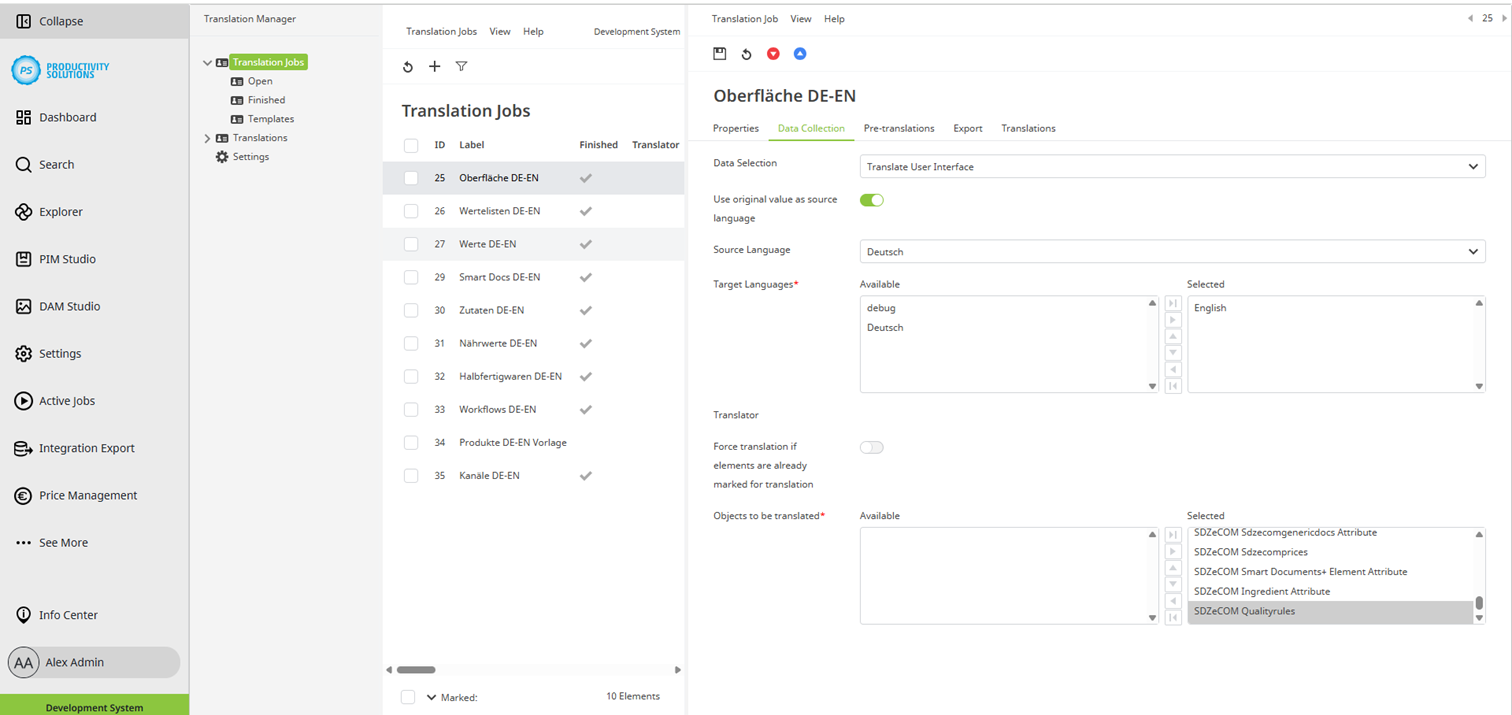Open the Source Language dropdown

coord(1172,252)
